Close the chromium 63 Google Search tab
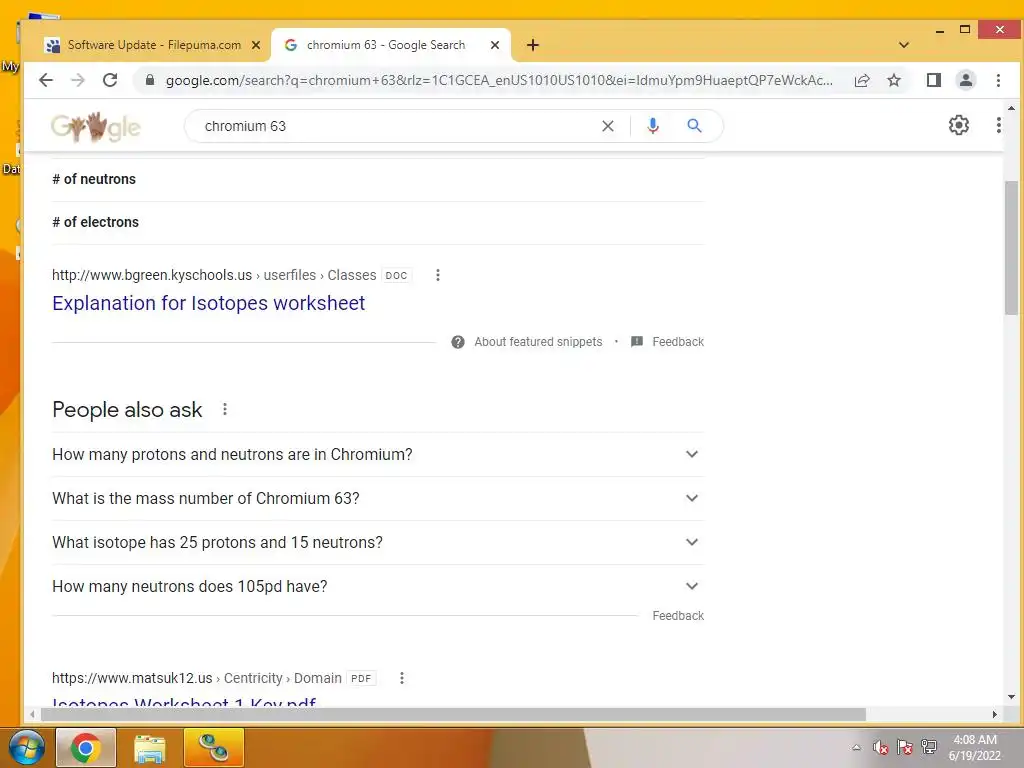This screenshot has height=768, width=1024. point(495,45)
